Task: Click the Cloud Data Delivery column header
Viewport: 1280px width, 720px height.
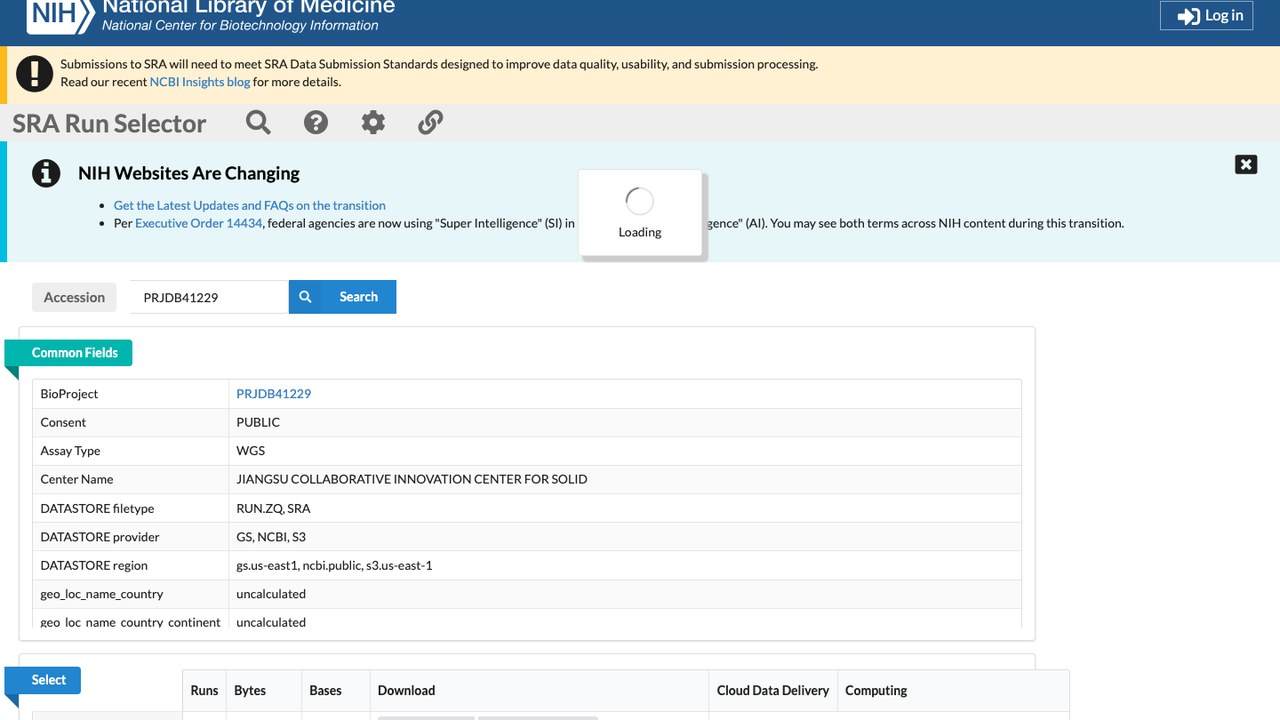Action: click(x=773, y=690)
